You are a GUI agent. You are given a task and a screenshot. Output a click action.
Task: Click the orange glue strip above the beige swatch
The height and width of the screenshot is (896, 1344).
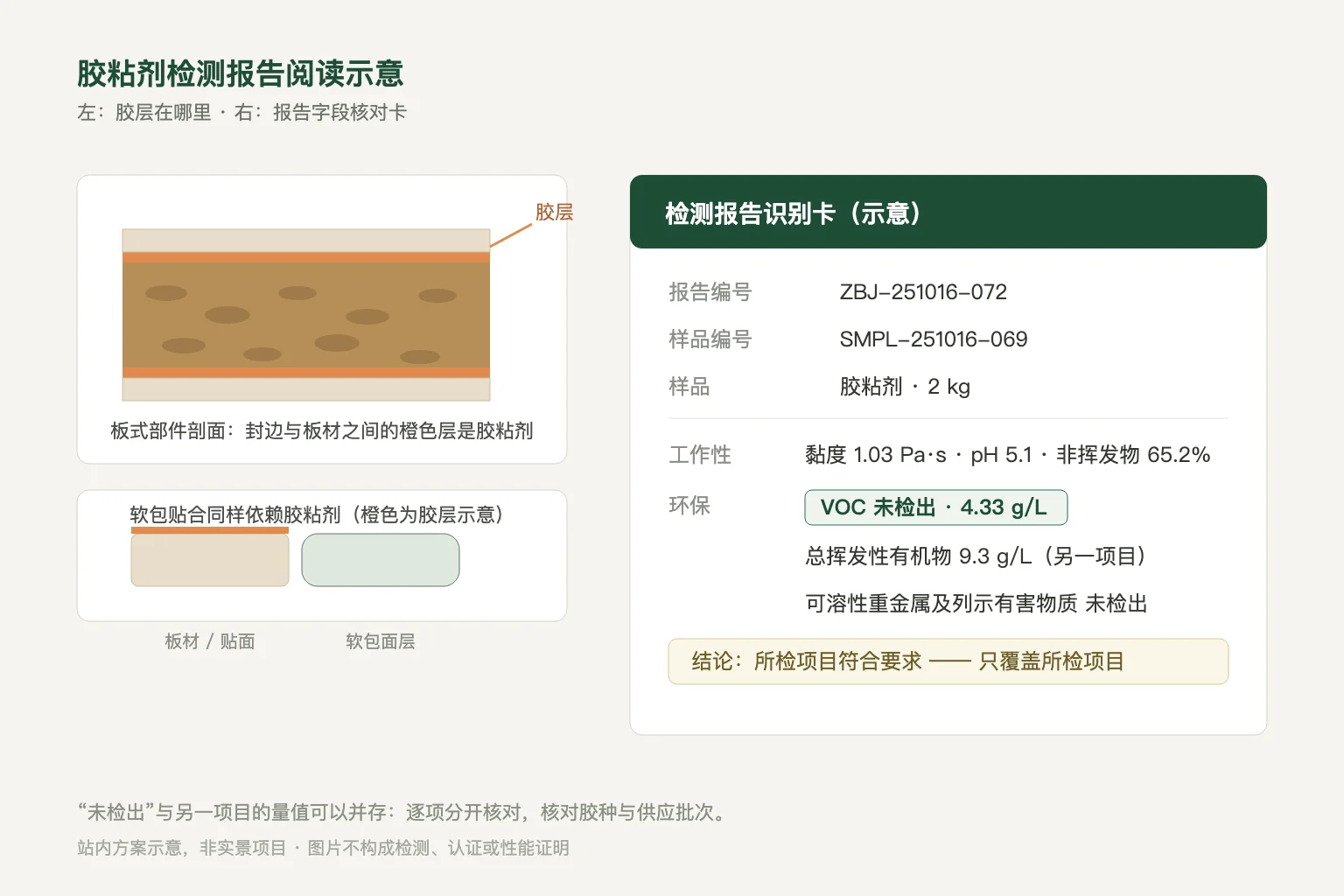point(210,530)
